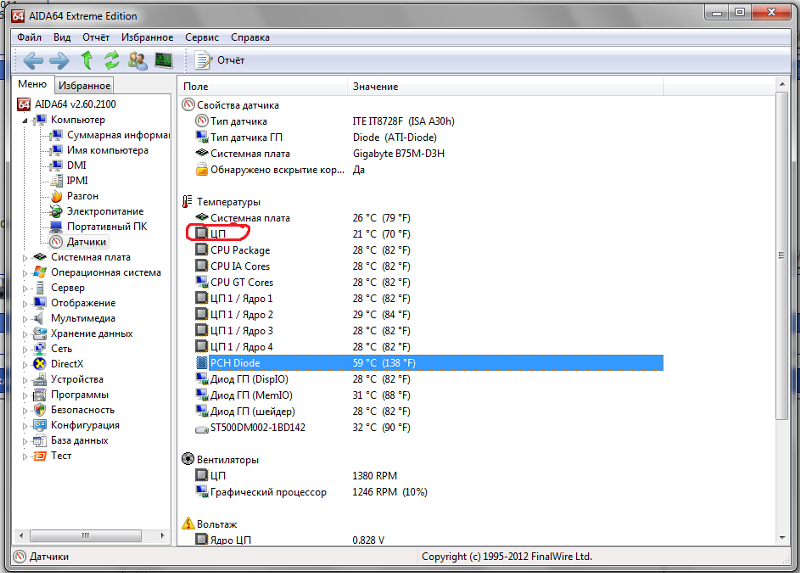
Task: Click the Датчики sensor icon in tree
Action: (x=56, y=242)
